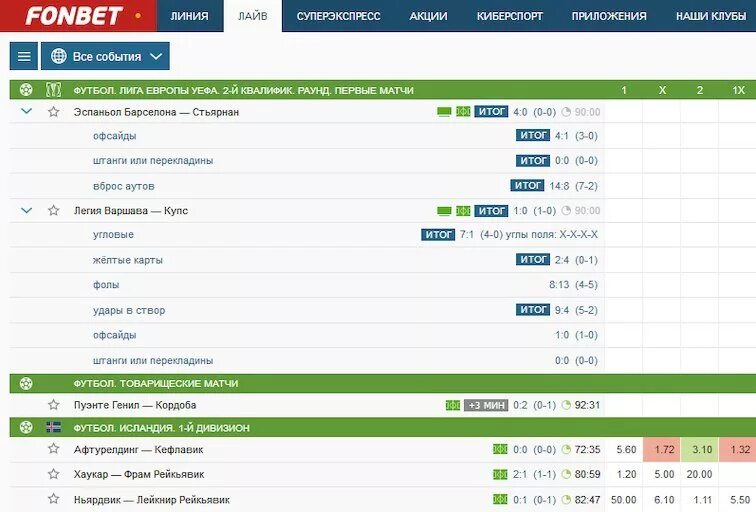Open the hamburger menu button
Viewport: 756px width, 512px height.
24,56
